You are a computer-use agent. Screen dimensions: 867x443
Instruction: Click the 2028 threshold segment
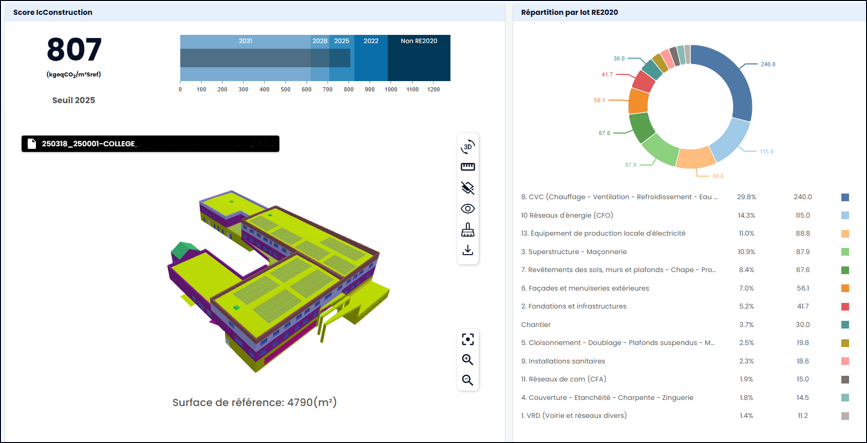pyautogui.click(x=320, y=58)
